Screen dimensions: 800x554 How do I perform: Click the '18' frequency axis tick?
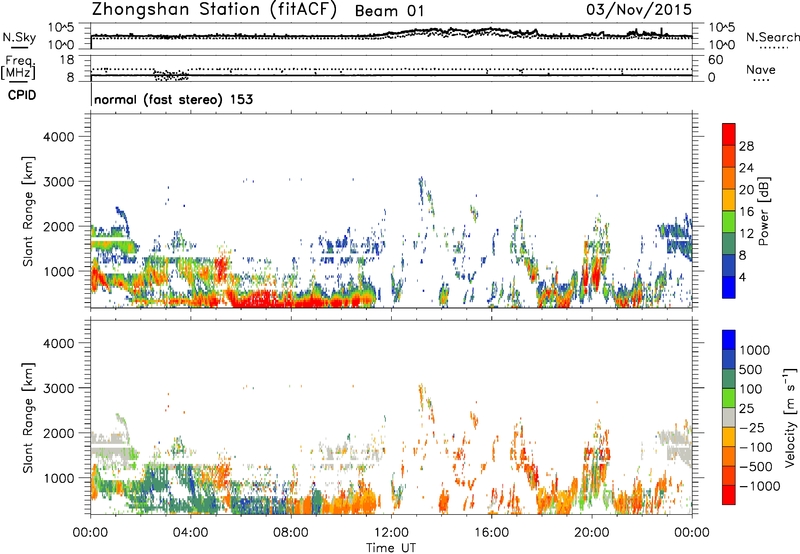(66, 60)
